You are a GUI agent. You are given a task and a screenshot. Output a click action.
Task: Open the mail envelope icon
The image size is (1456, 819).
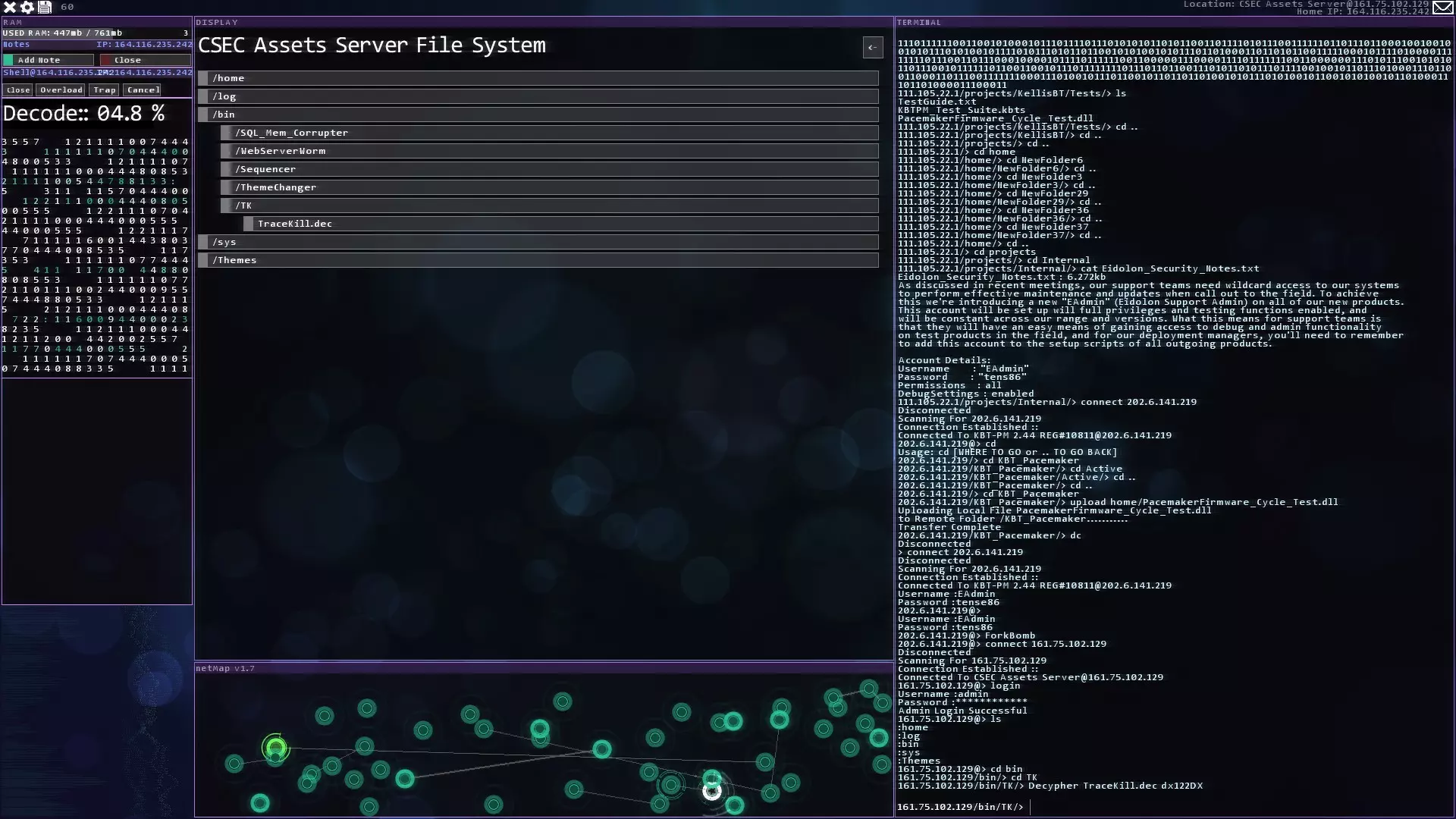pyautogui.click(x=1442, y=8)
